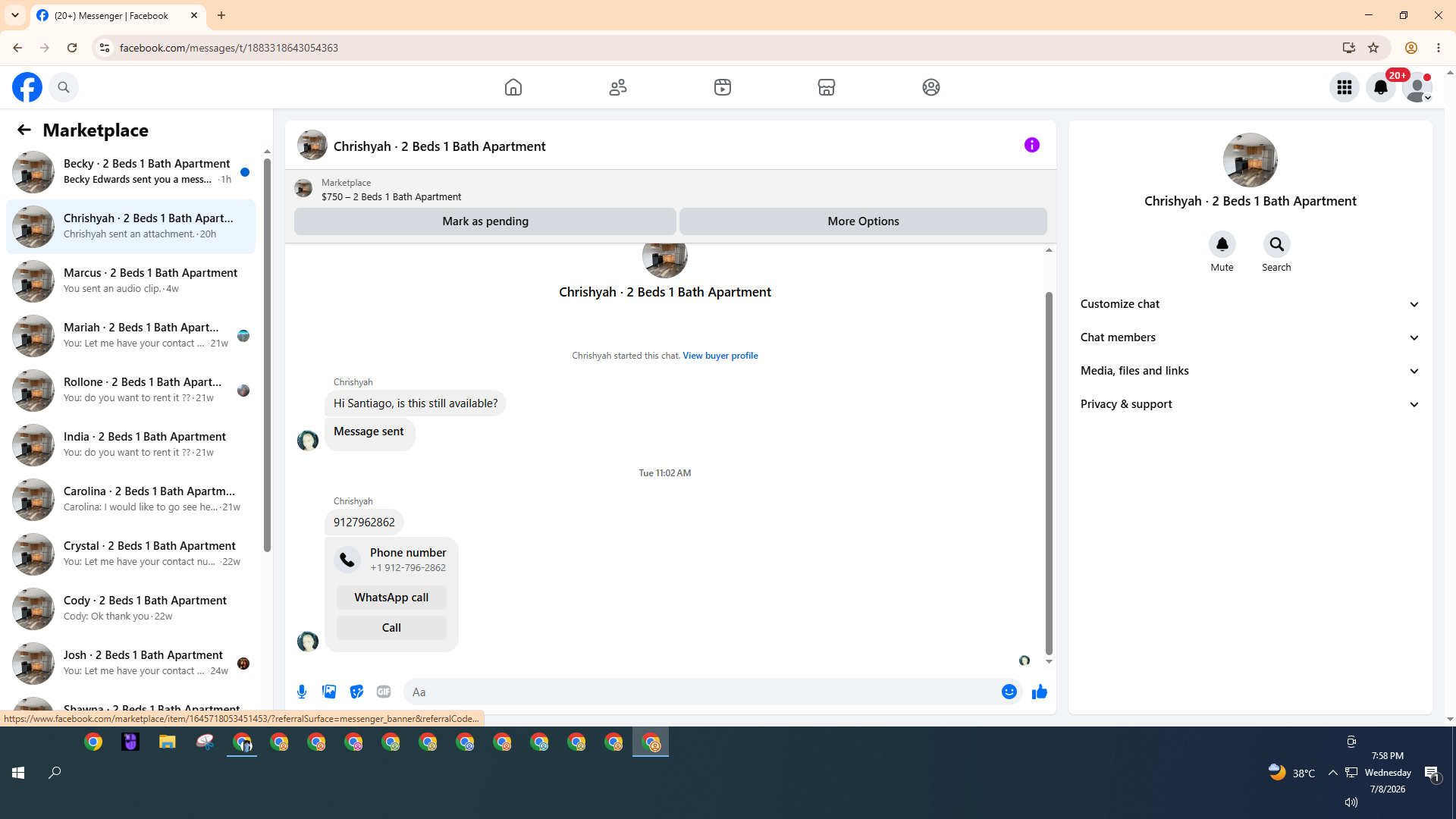Viewport: 1456px width, 819px height.
Task: Expand Customize chat section
Action: 1250,304
